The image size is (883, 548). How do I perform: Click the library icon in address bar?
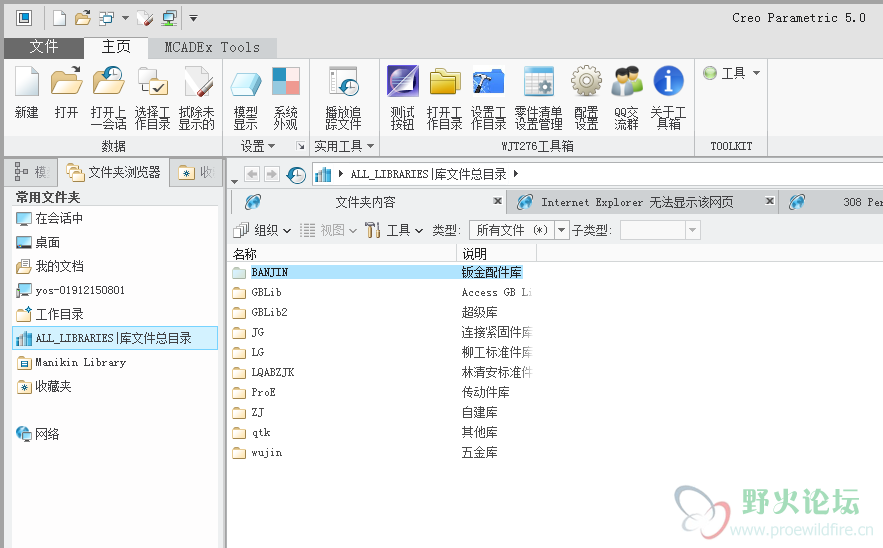pos(323,175)
